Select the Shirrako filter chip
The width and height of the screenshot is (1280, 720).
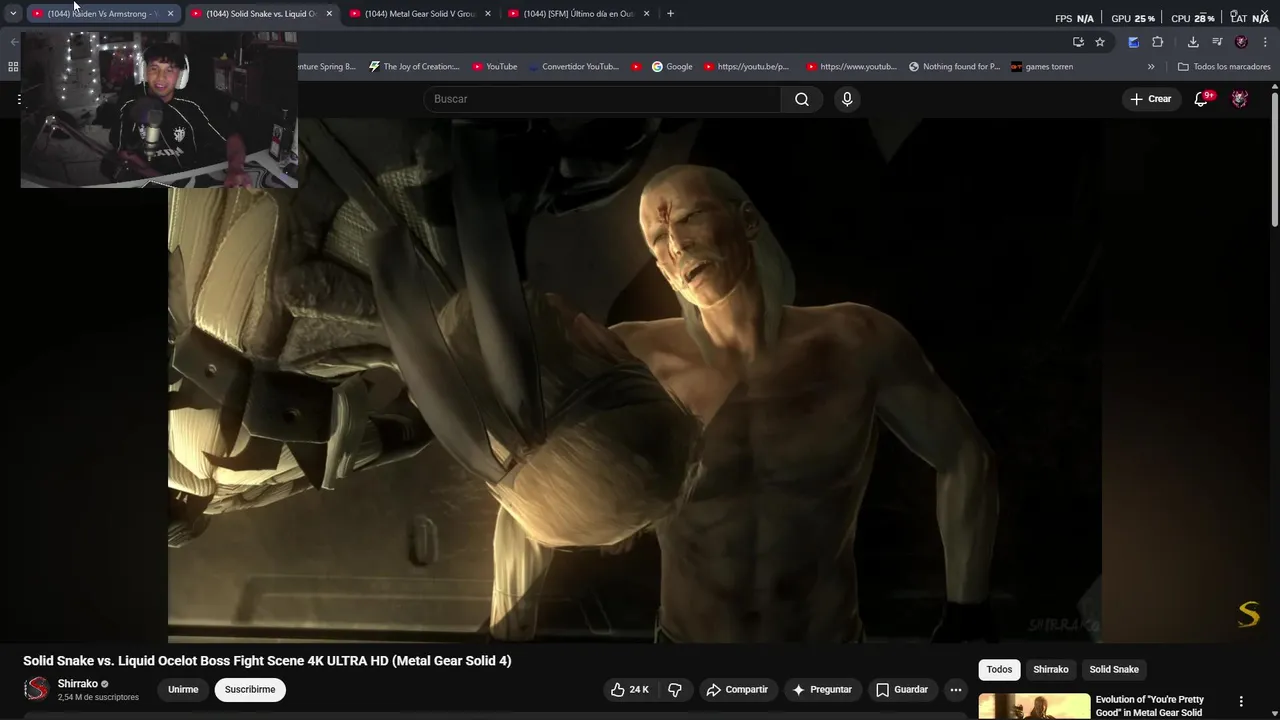1051,670
